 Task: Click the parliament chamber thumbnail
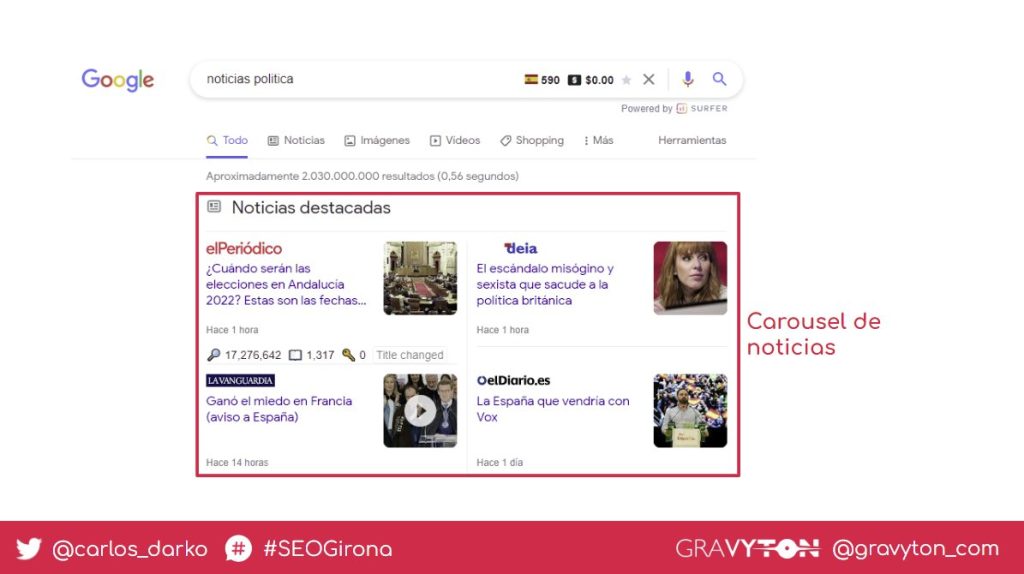420,278
